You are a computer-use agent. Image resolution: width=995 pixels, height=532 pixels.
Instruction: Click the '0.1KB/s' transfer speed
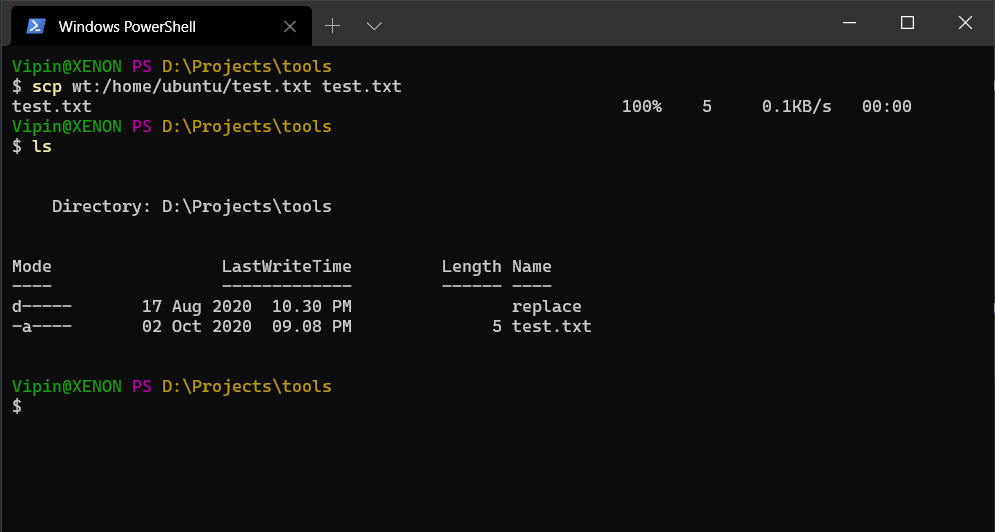(796, 106)
